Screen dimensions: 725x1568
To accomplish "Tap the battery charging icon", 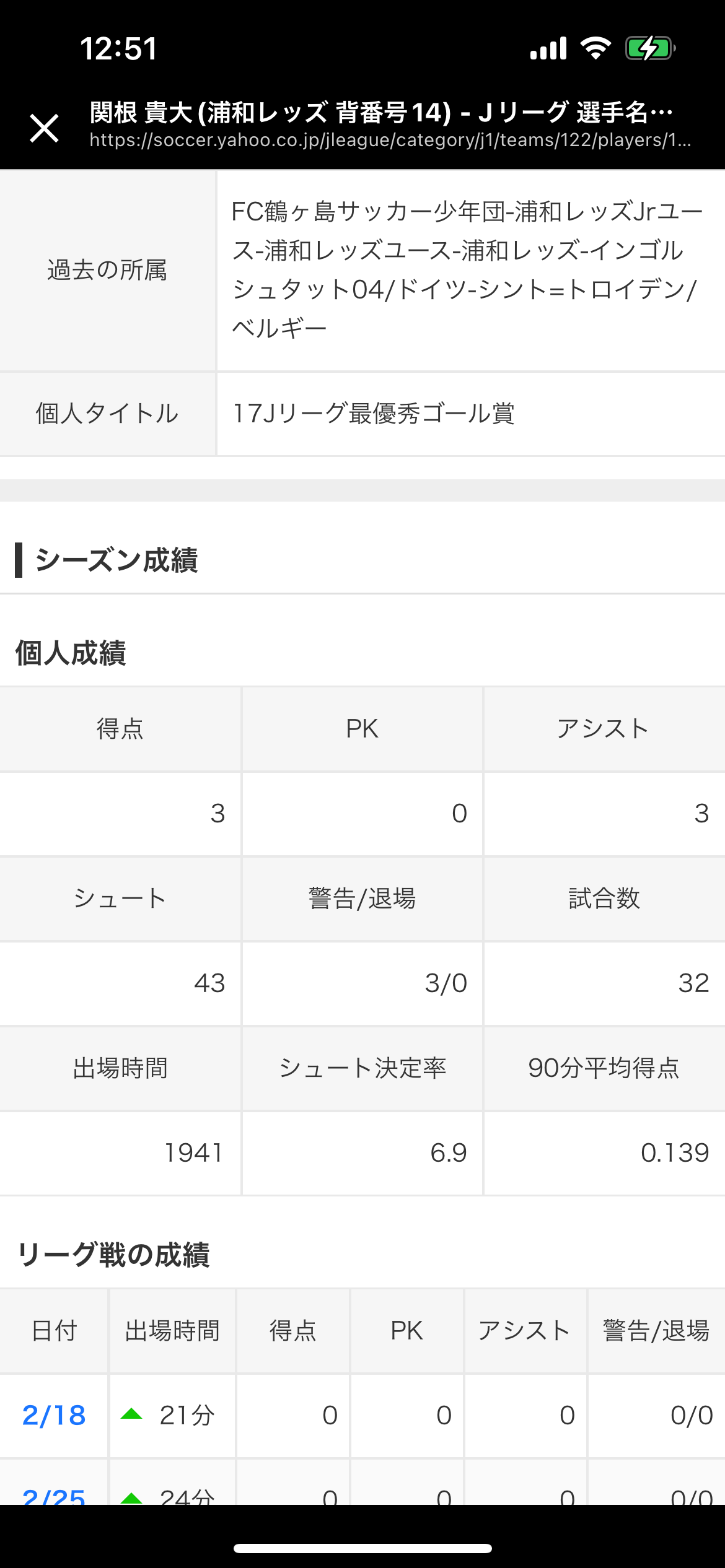I will click(650, 48).
